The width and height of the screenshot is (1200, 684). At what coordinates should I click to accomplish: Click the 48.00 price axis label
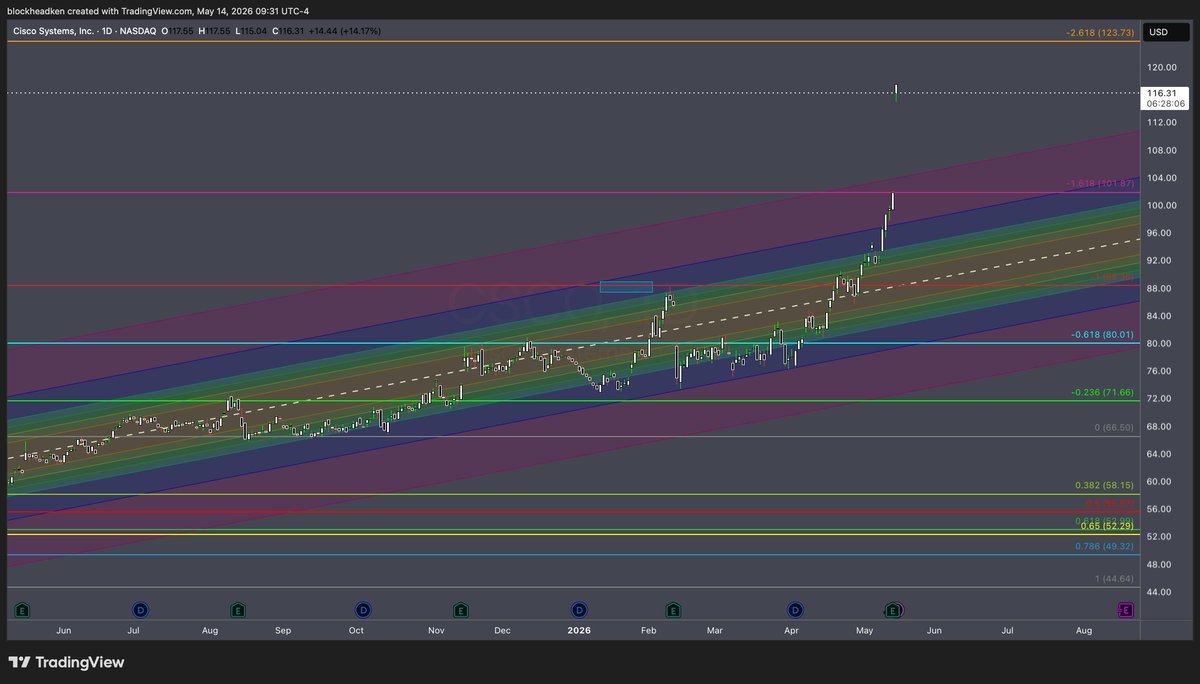point(1160,565)
